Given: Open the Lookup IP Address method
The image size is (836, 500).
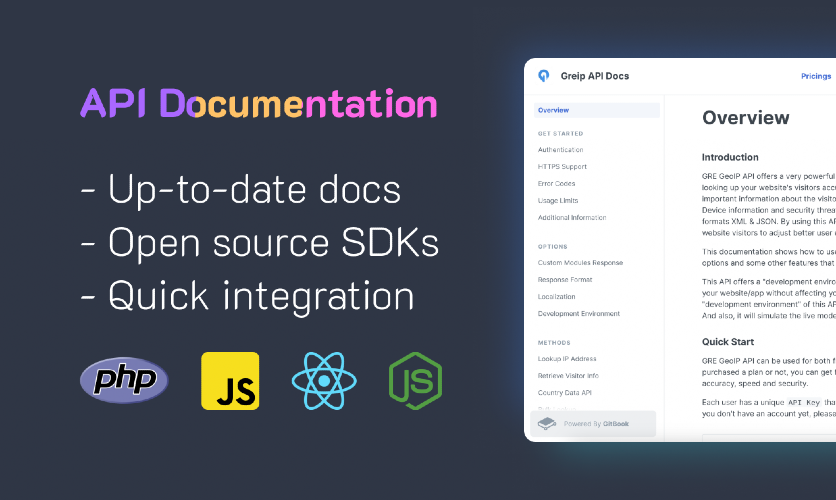Looking at the screenshot, I should [567, 359].
